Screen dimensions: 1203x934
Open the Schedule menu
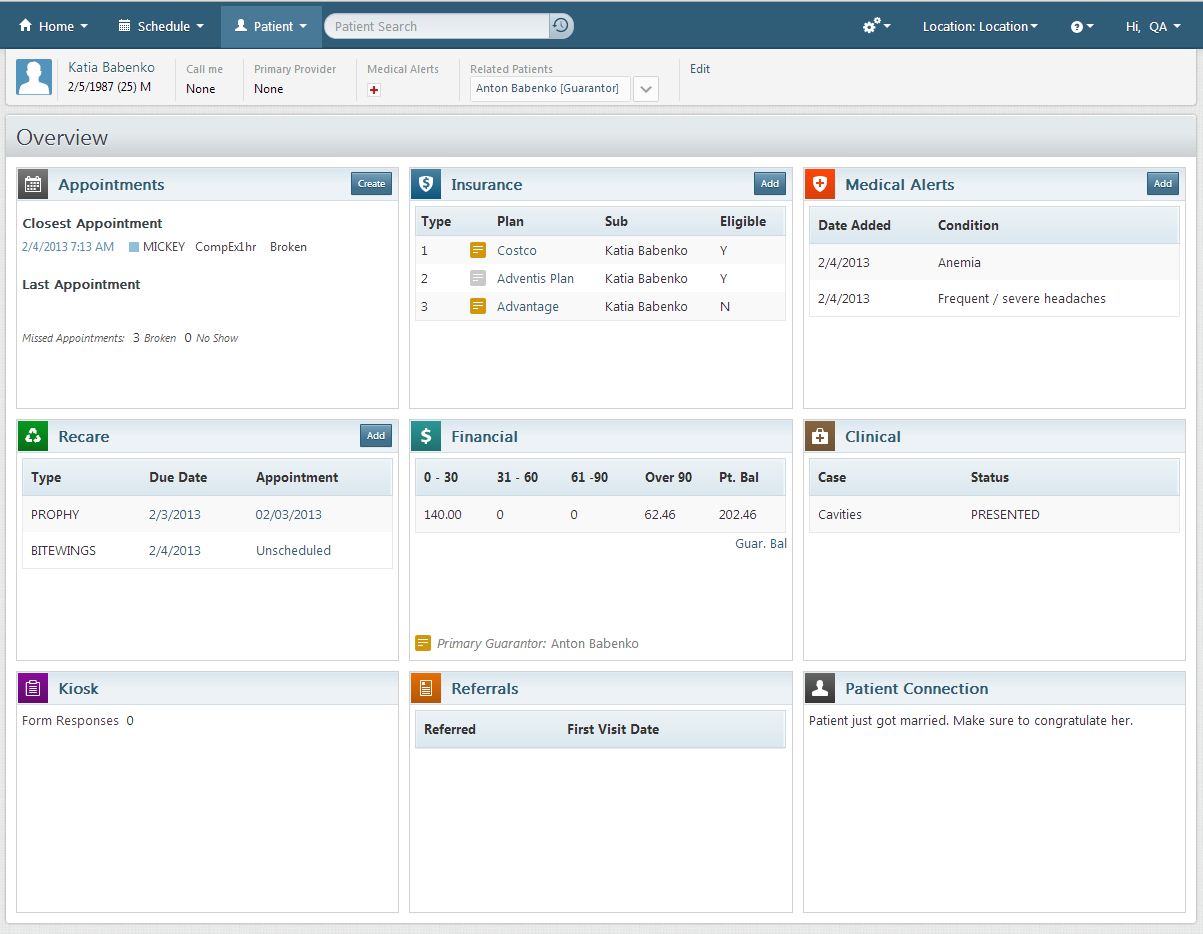pyautogui.click(x=161, y=26)
